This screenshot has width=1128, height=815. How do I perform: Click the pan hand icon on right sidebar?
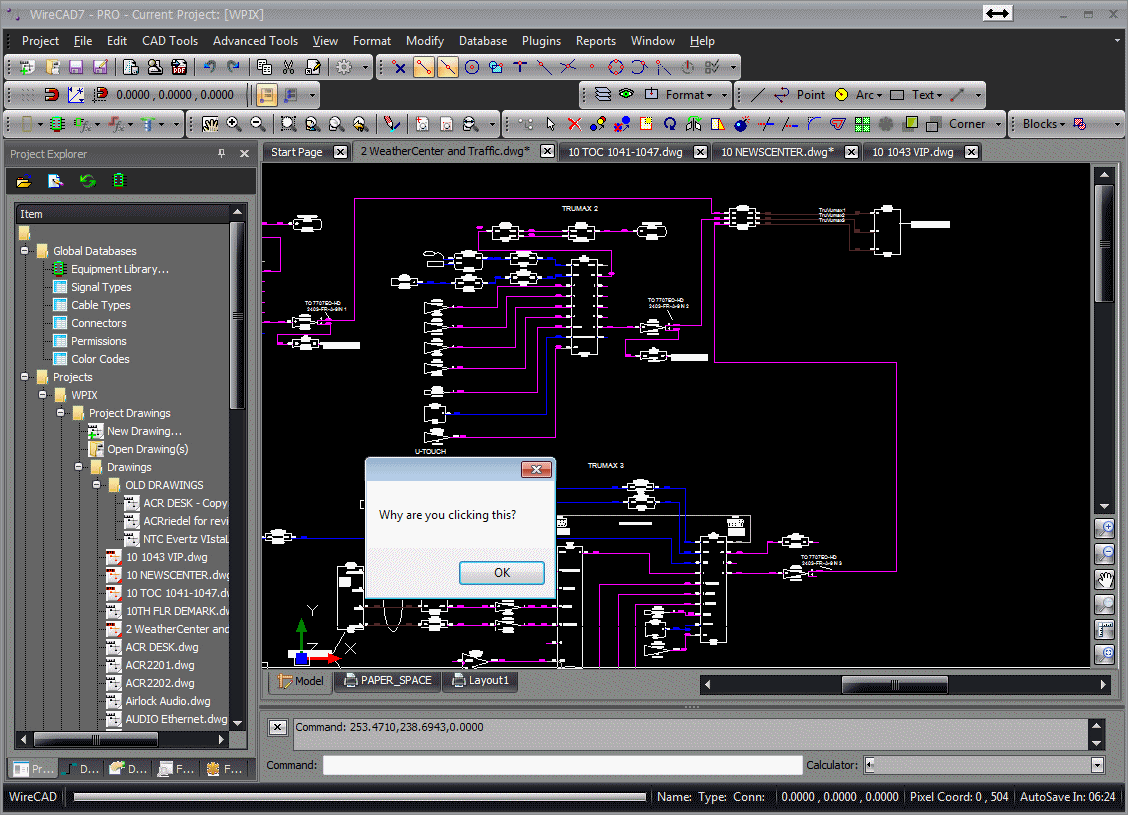[x=1105, y=579]
